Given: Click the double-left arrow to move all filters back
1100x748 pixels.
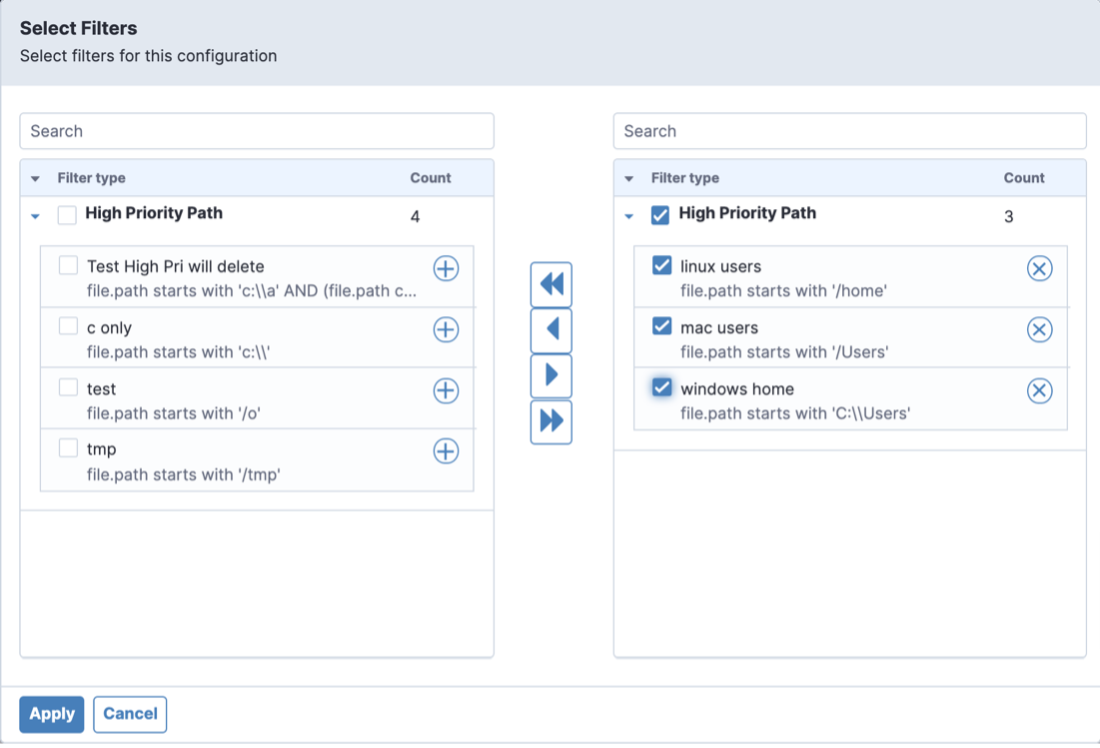Looking at the screenshot, I should 551,284.
